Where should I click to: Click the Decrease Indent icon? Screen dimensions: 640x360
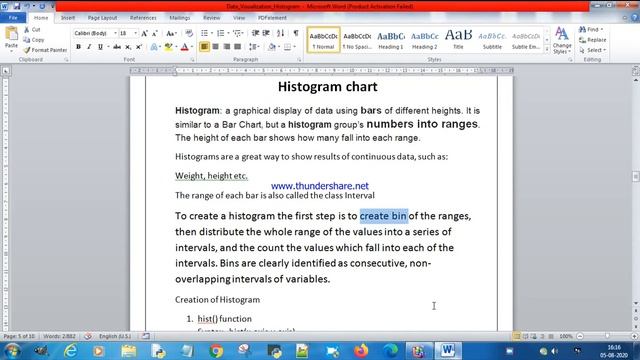point(256,33)
